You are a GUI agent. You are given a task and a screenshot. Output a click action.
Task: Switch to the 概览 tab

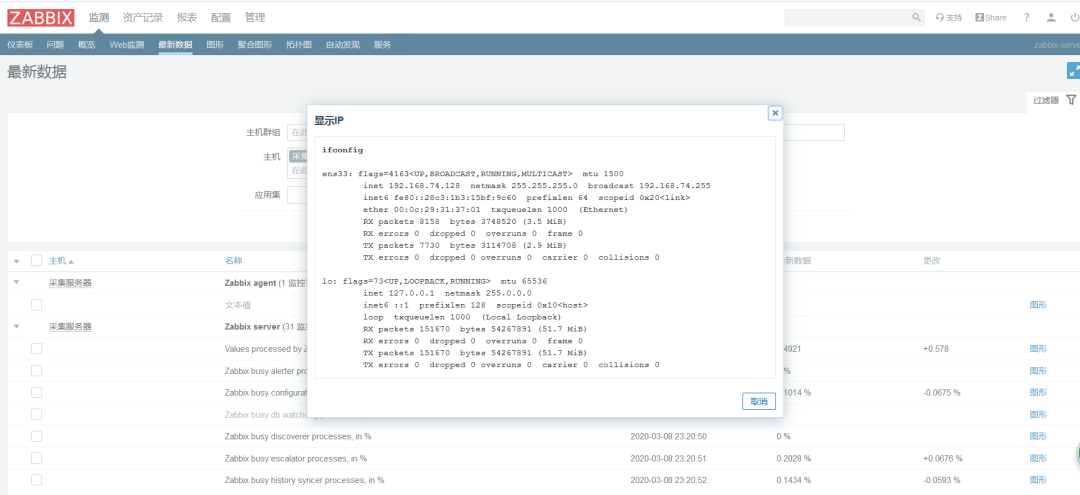pos(87,45)
